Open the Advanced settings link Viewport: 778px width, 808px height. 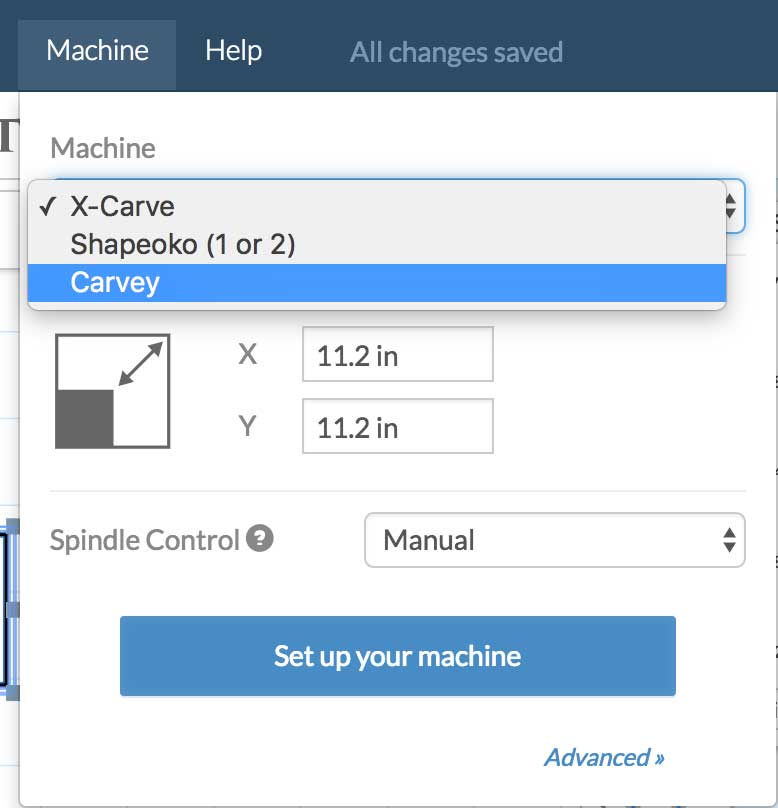point(604,758)
